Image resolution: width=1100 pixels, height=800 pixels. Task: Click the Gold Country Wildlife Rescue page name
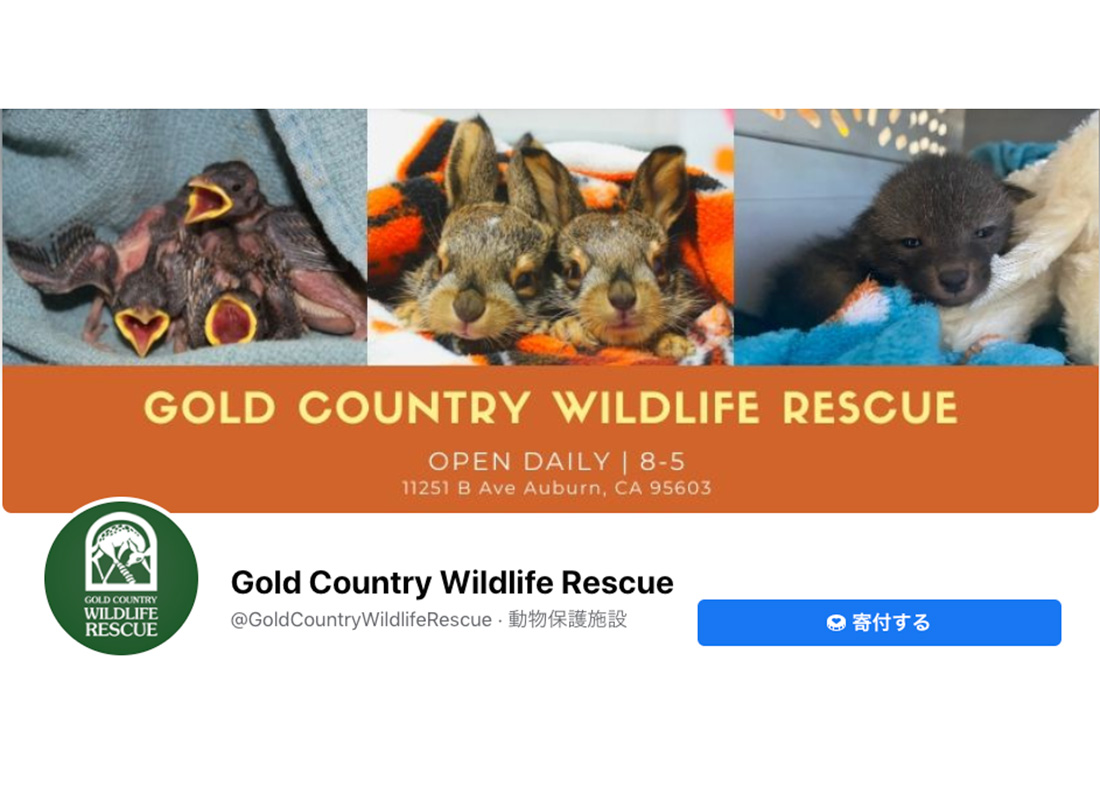coord(452,582)
